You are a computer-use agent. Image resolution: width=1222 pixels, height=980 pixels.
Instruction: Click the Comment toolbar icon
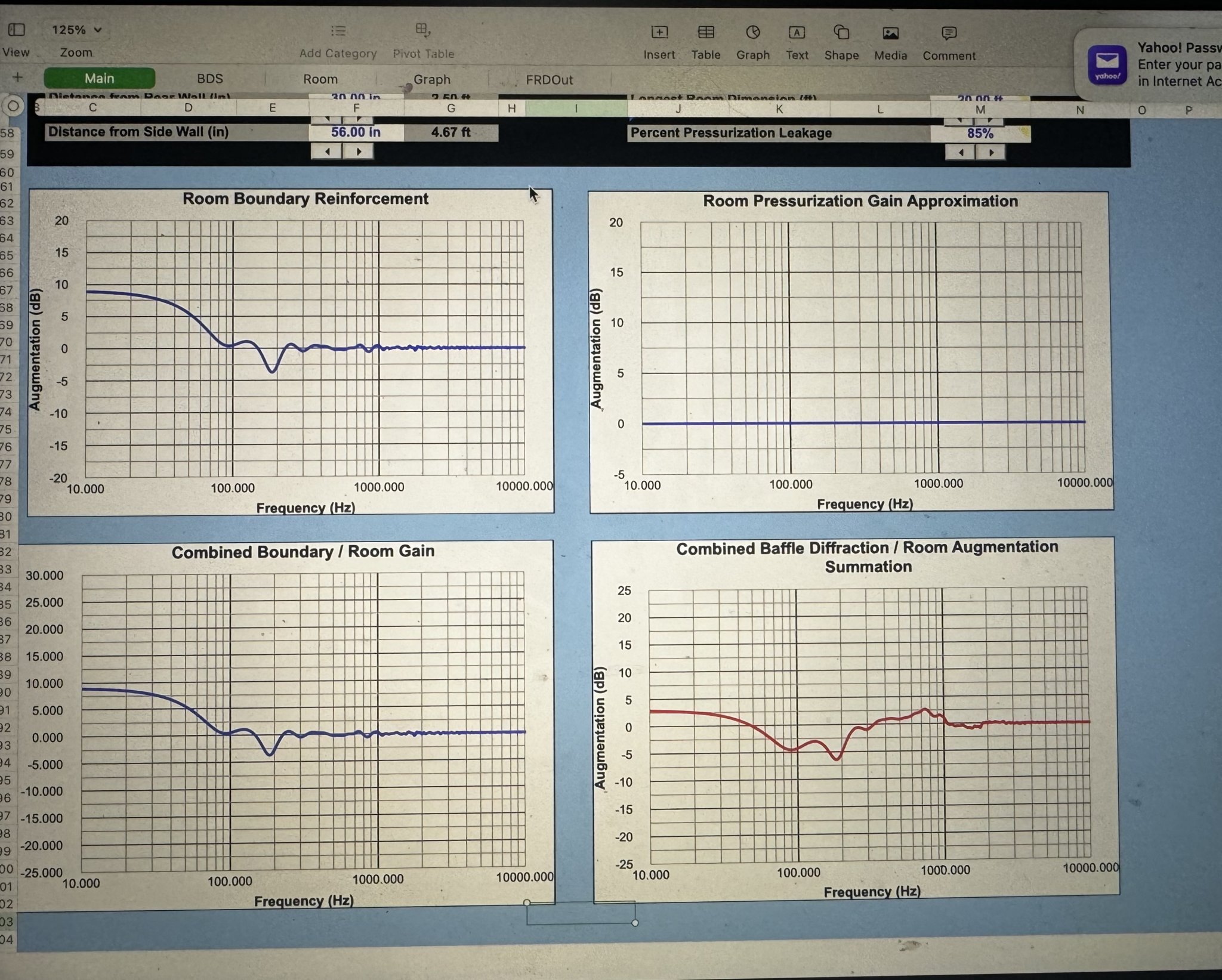(949, 33)
